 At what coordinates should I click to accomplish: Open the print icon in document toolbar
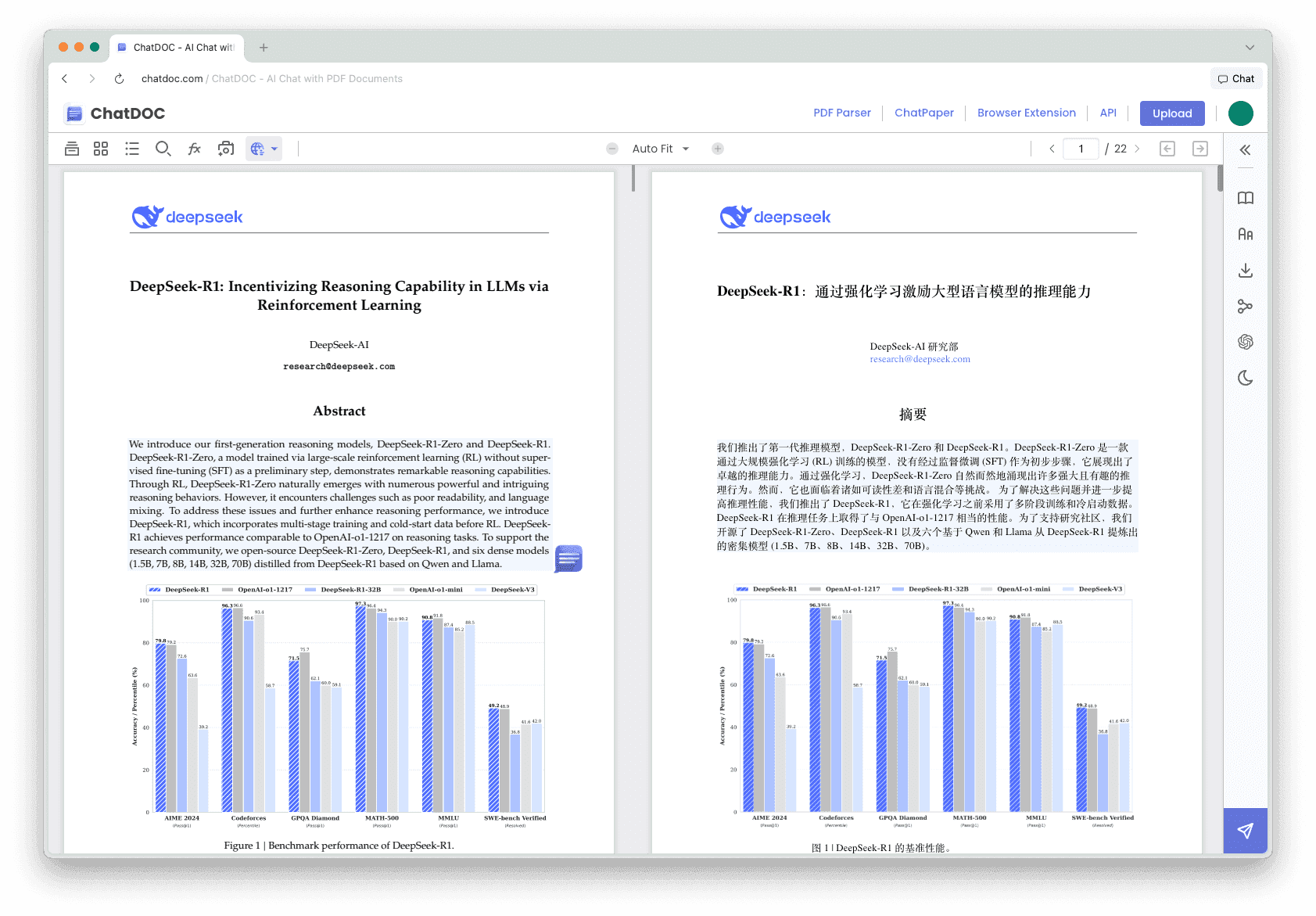(72, 149)
